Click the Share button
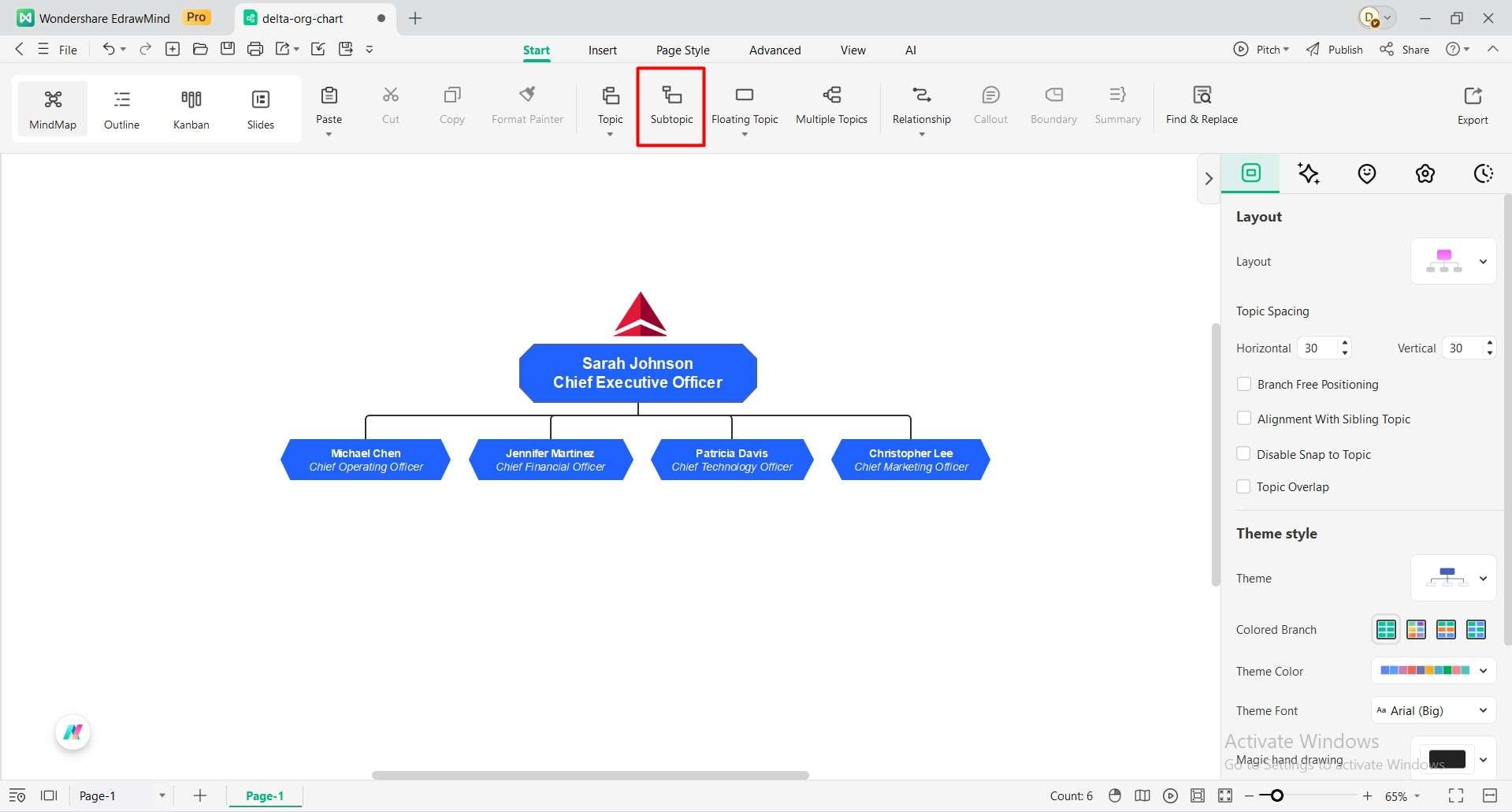Viewport: 1512px width, 812px height. (1405, 50)
